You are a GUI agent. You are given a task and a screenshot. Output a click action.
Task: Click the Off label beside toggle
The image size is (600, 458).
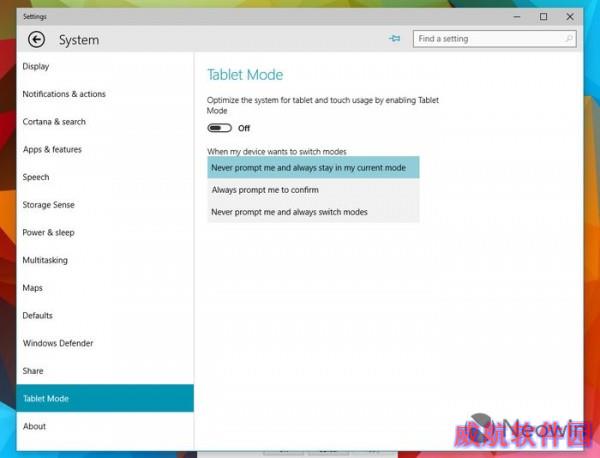click(x=244, y=128)
